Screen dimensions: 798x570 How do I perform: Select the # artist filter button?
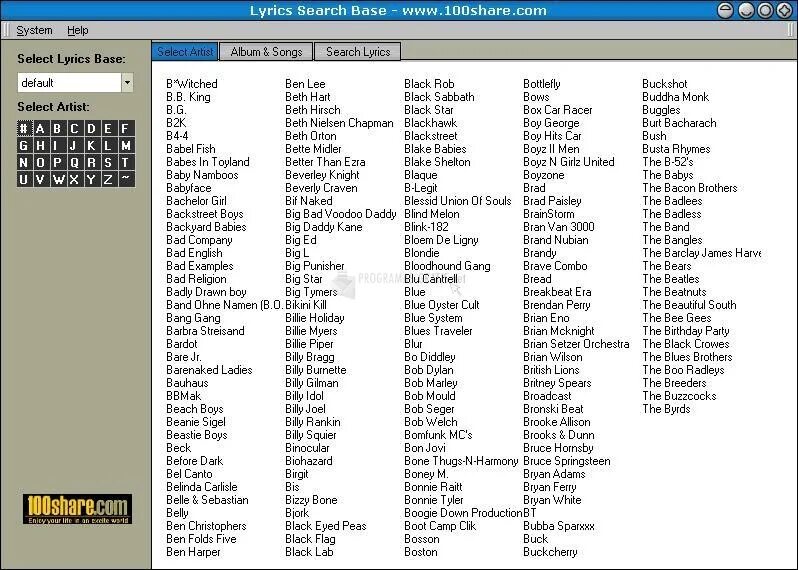pos(23,128)
